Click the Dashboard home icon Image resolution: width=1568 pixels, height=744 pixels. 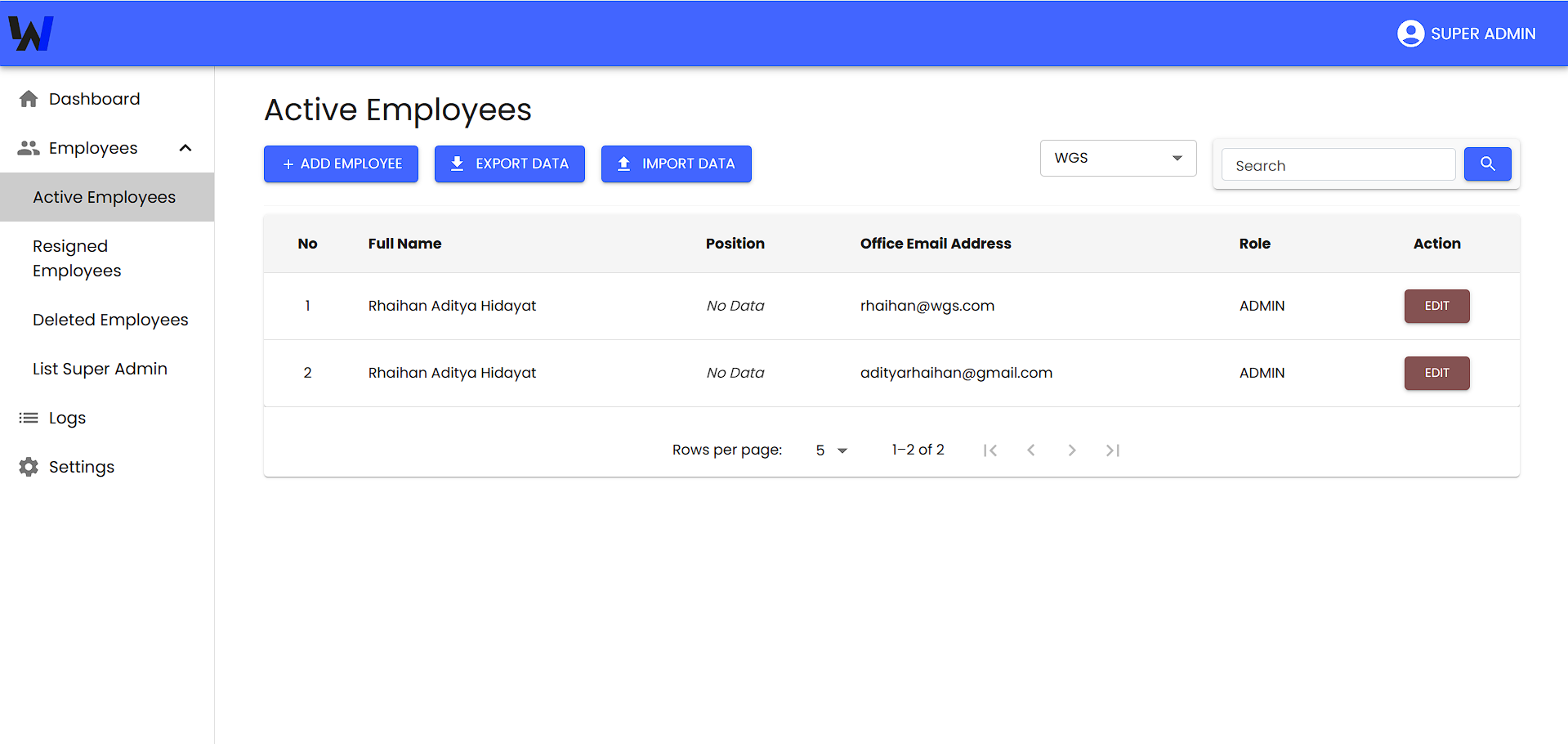coord(29,99)
